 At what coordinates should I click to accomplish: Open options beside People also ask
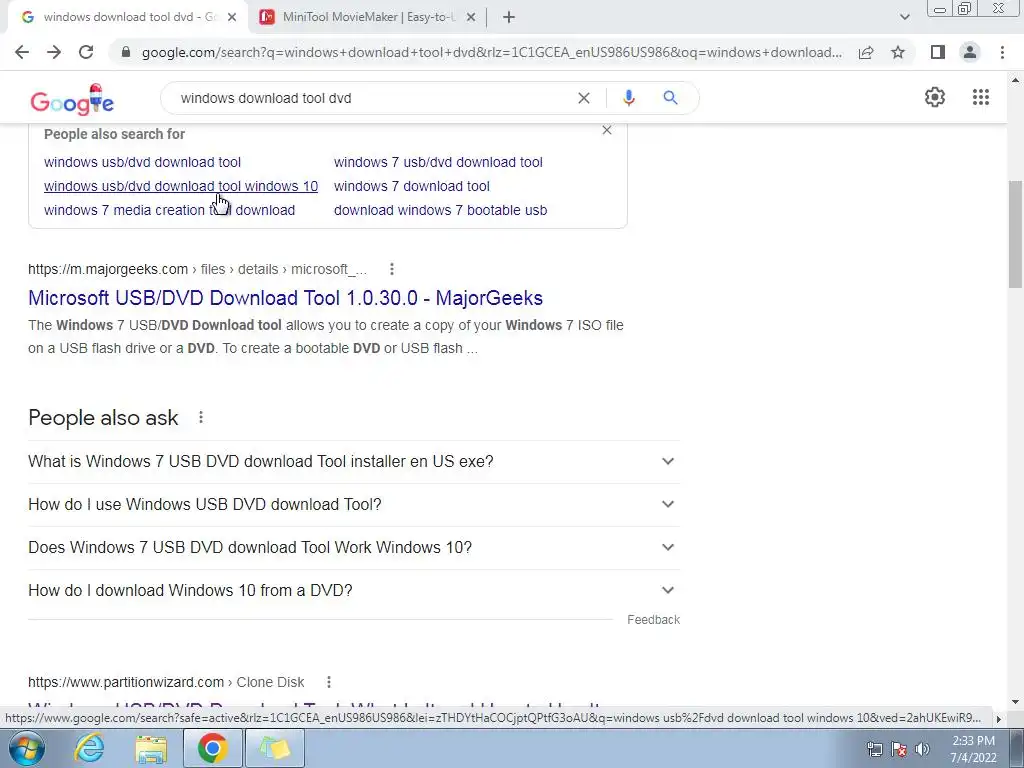click(200, 417)
